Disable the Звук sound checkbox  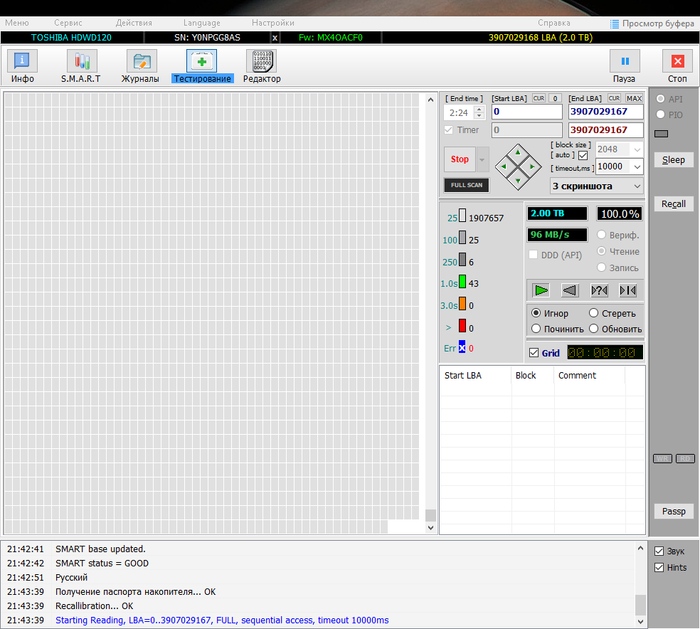pos(658,551)
